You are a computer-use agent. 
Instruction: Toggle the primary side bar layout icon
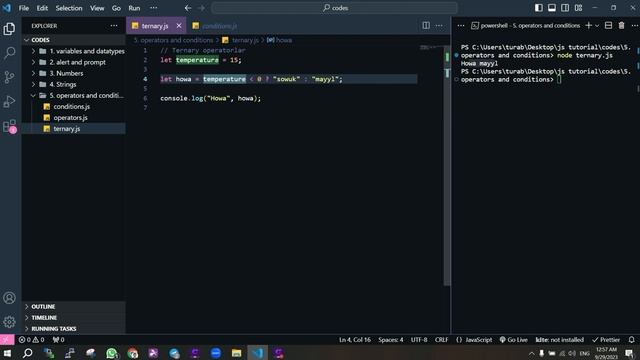(x=539, y=8)
